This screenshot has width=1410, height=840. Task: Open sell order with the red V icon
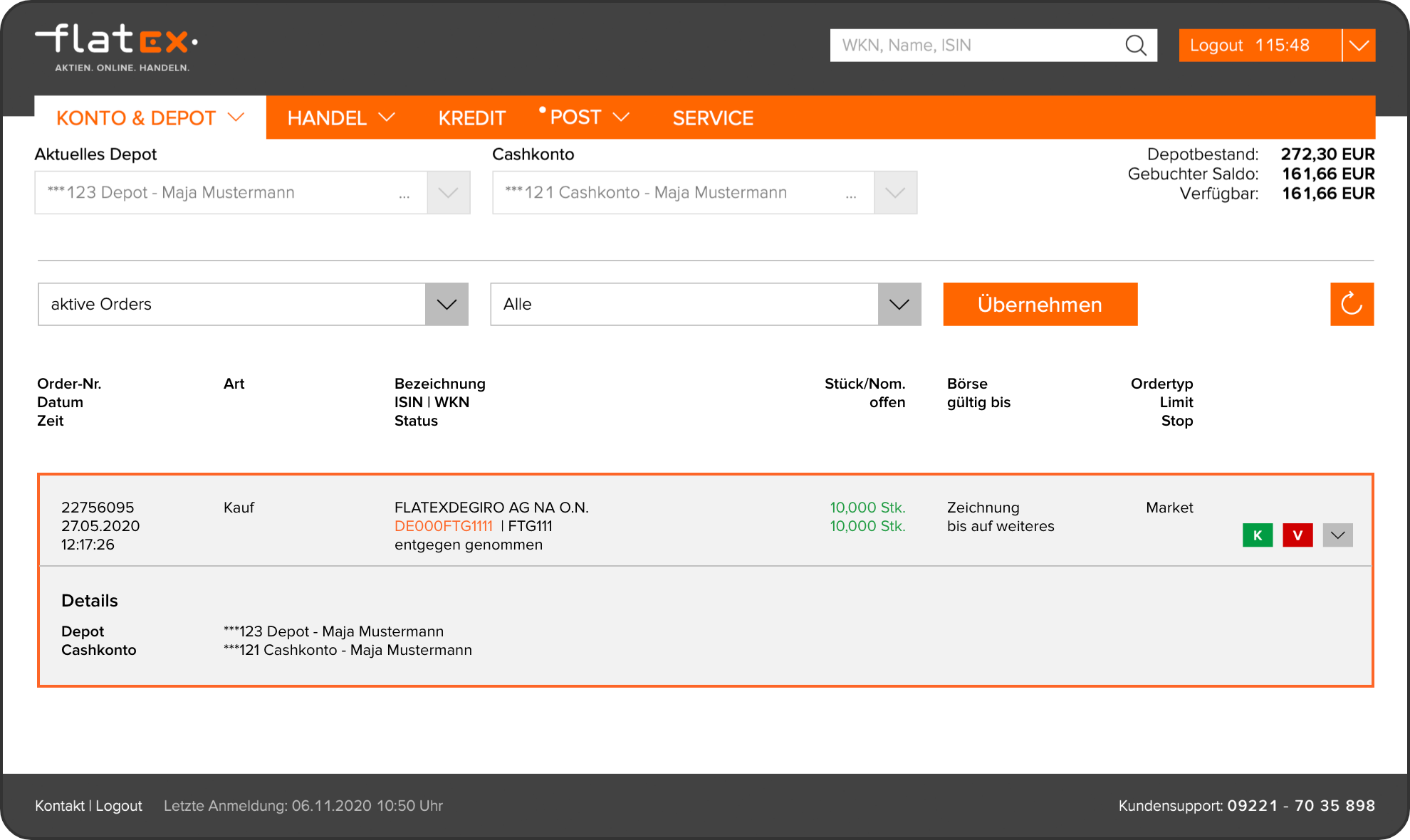tap(1297, 535)
